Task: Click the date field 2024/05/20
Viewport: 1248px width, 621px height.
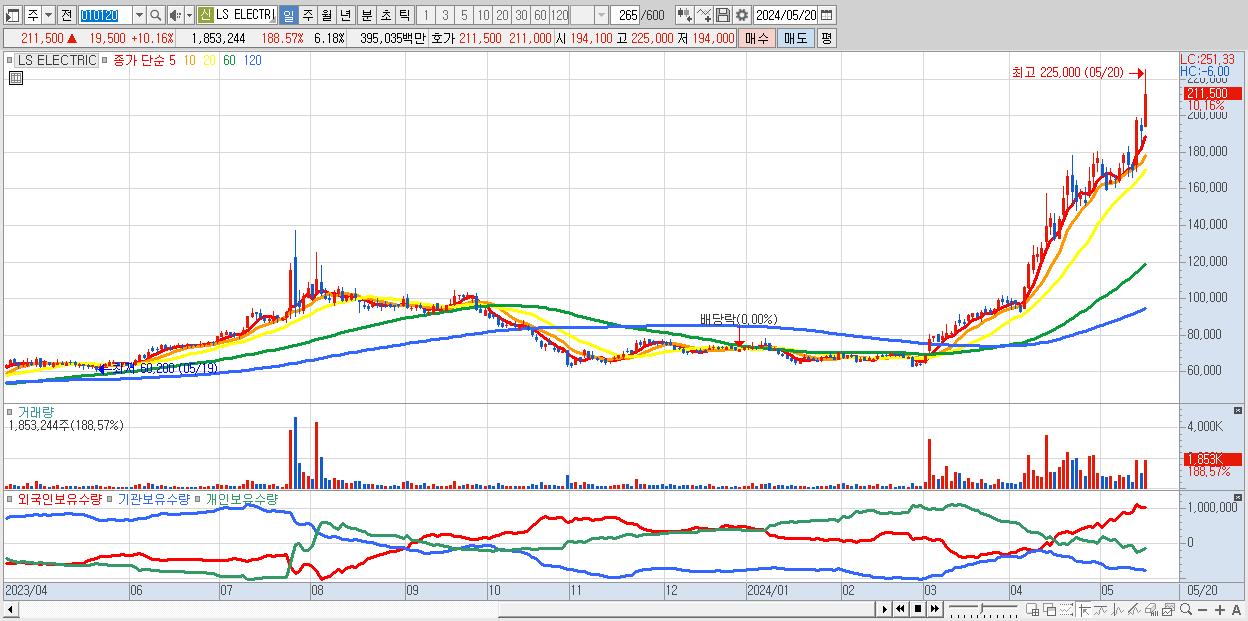Action: pyautogui.click(x=785, y=15)
